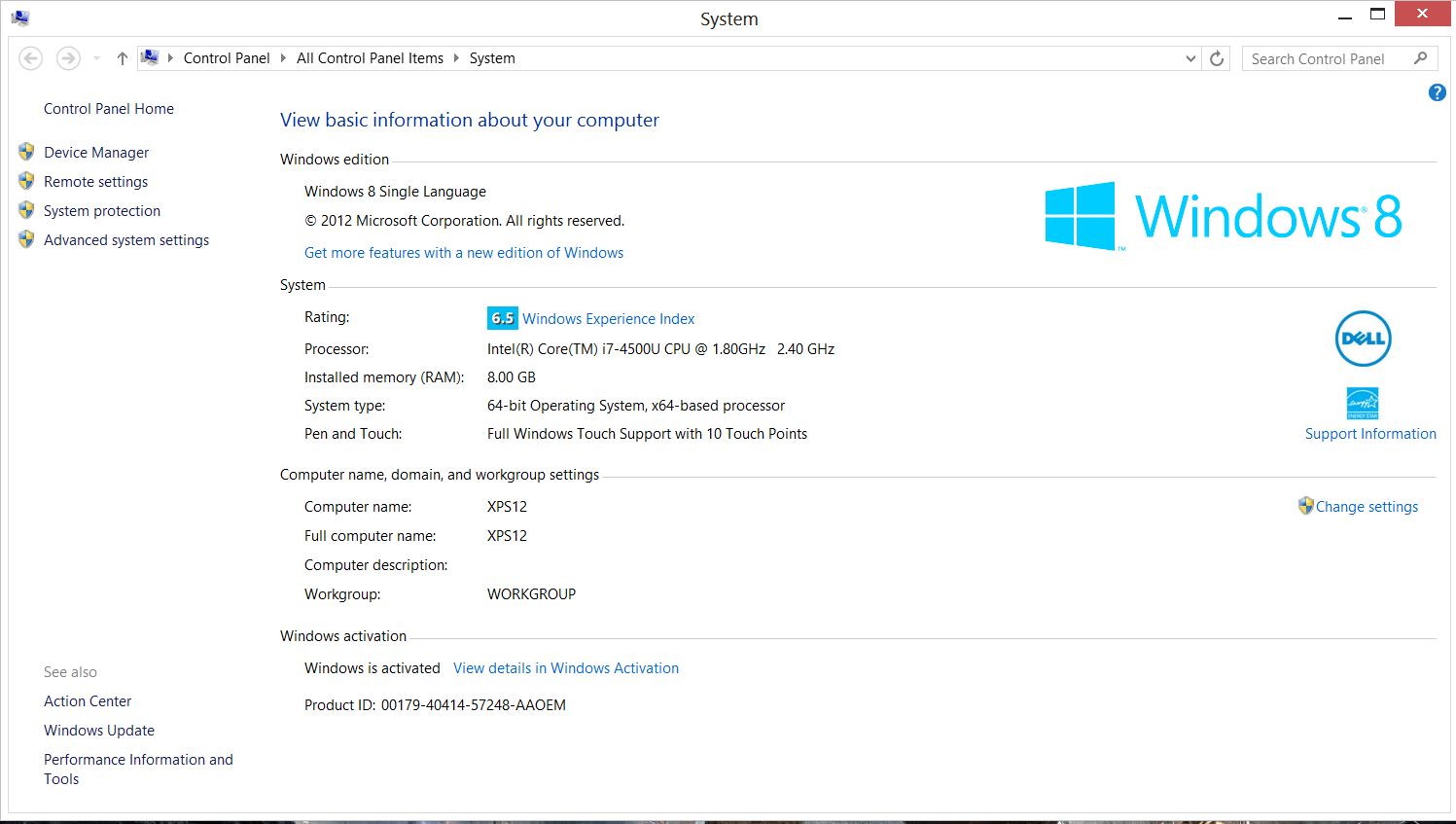Open Help with the question mark icon
The width and height of the screenshot is (1456, 824).
tap(1437, 92)
